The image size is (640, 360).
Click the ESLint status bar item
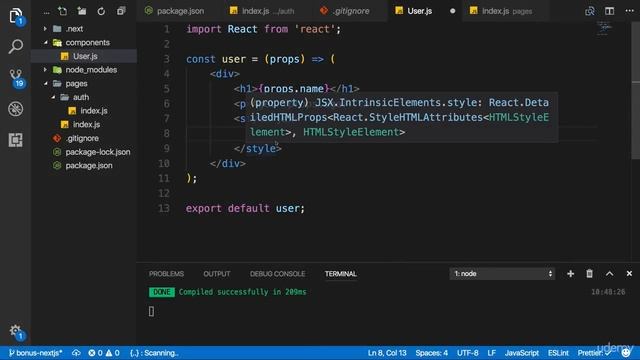558,353
